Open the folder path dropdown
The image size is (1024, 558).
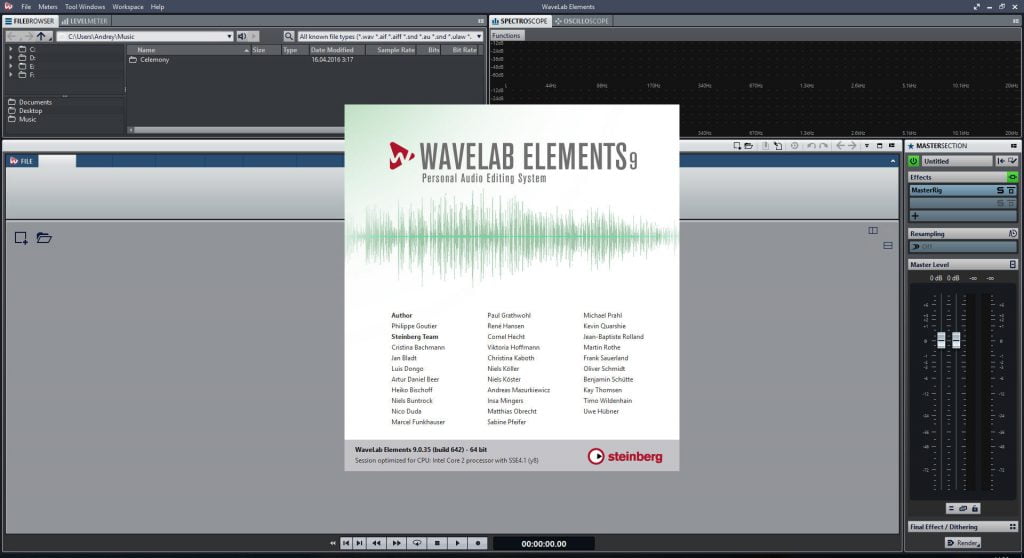229,37
